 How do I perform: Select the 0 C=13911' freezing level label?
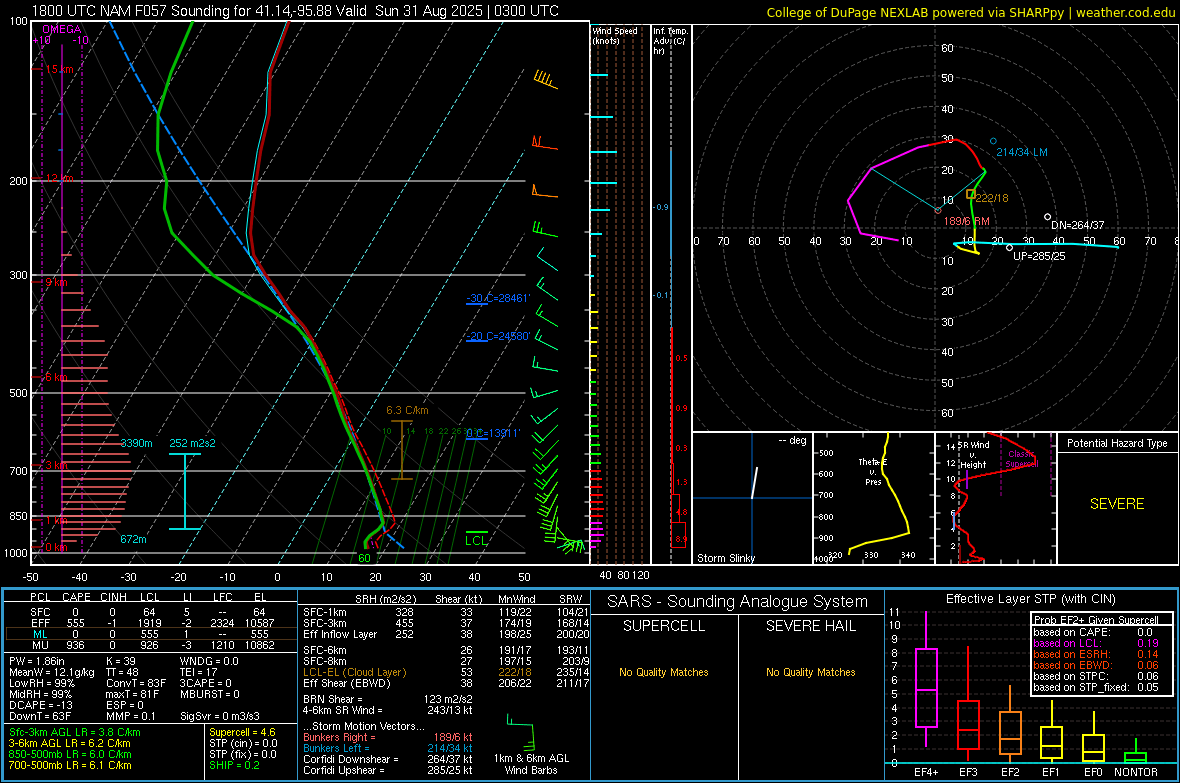click(493, 434)
